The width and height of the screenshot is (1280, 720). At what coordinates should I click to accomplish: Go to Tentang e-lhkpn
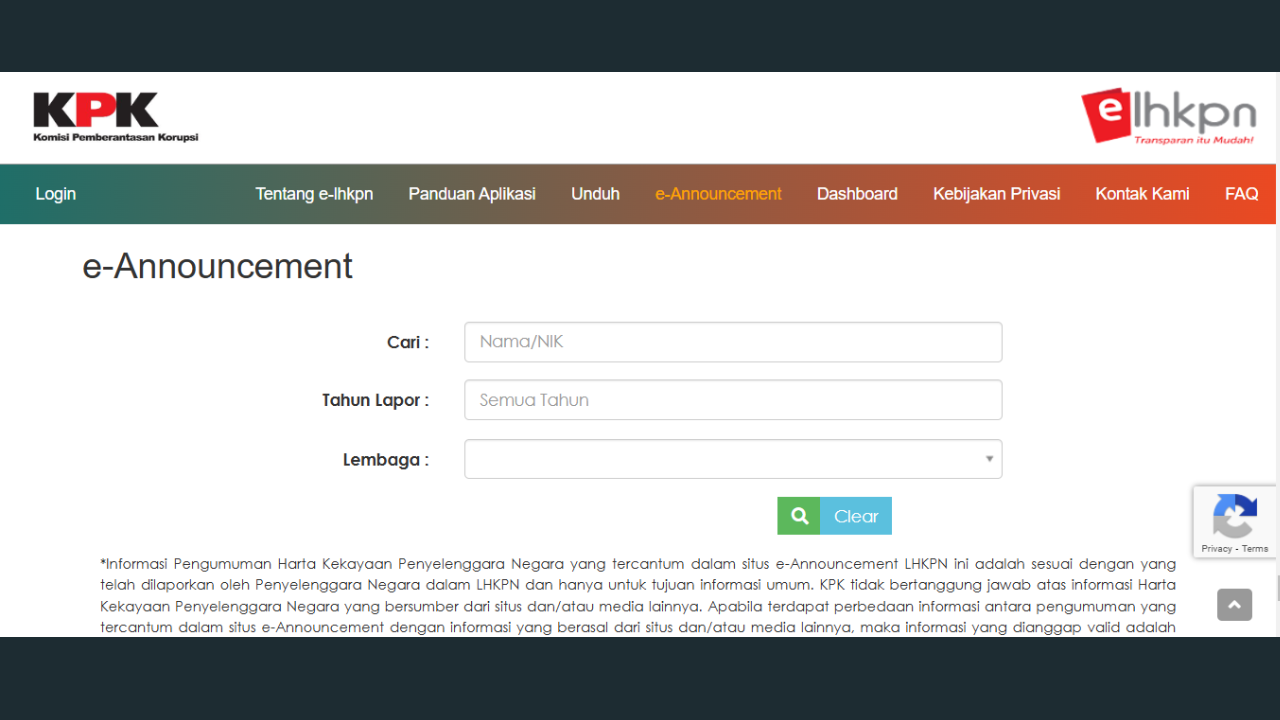click(314, 194)
